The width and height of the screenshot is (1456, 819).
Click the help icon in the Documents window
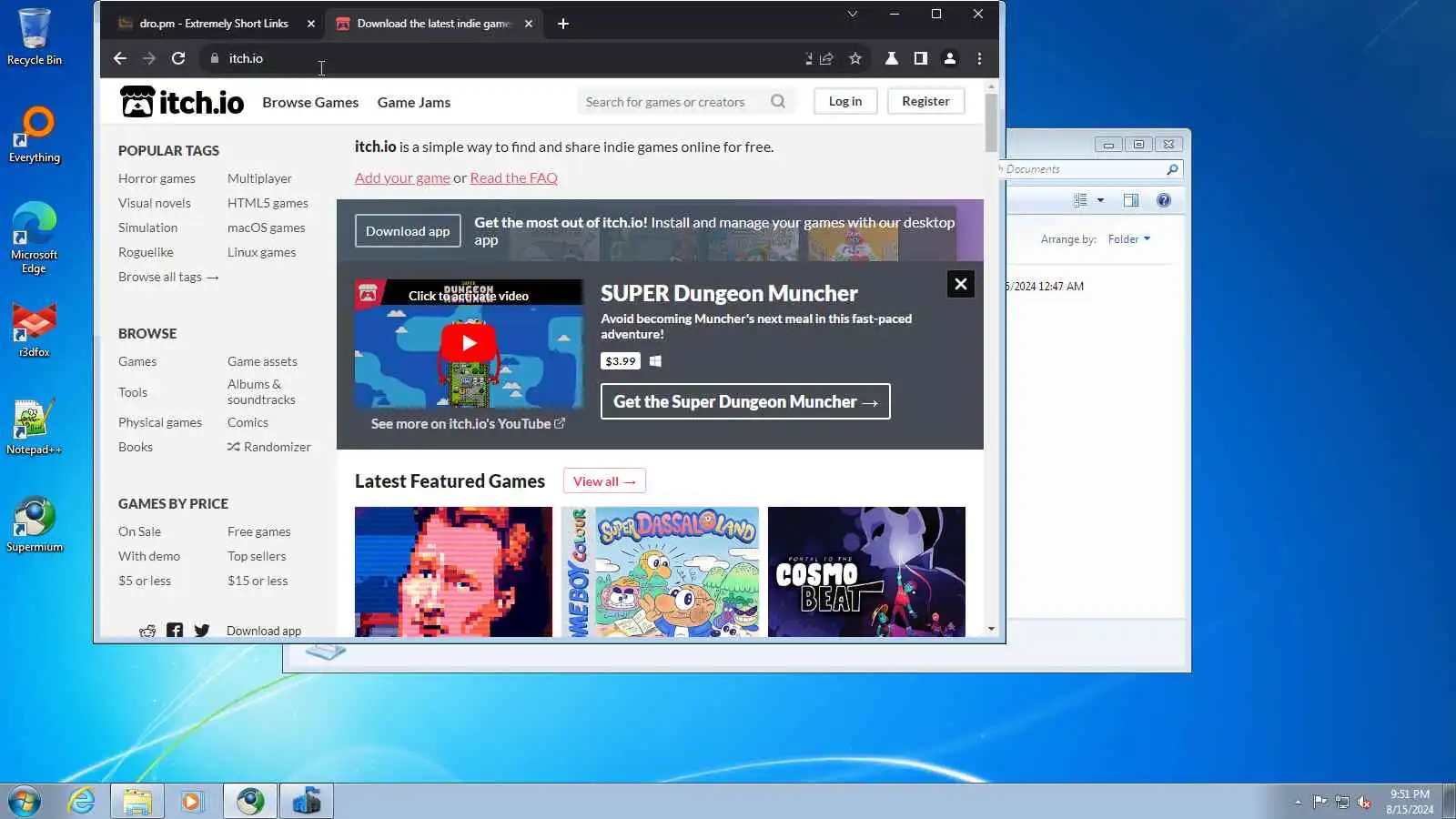(1164, 200)
